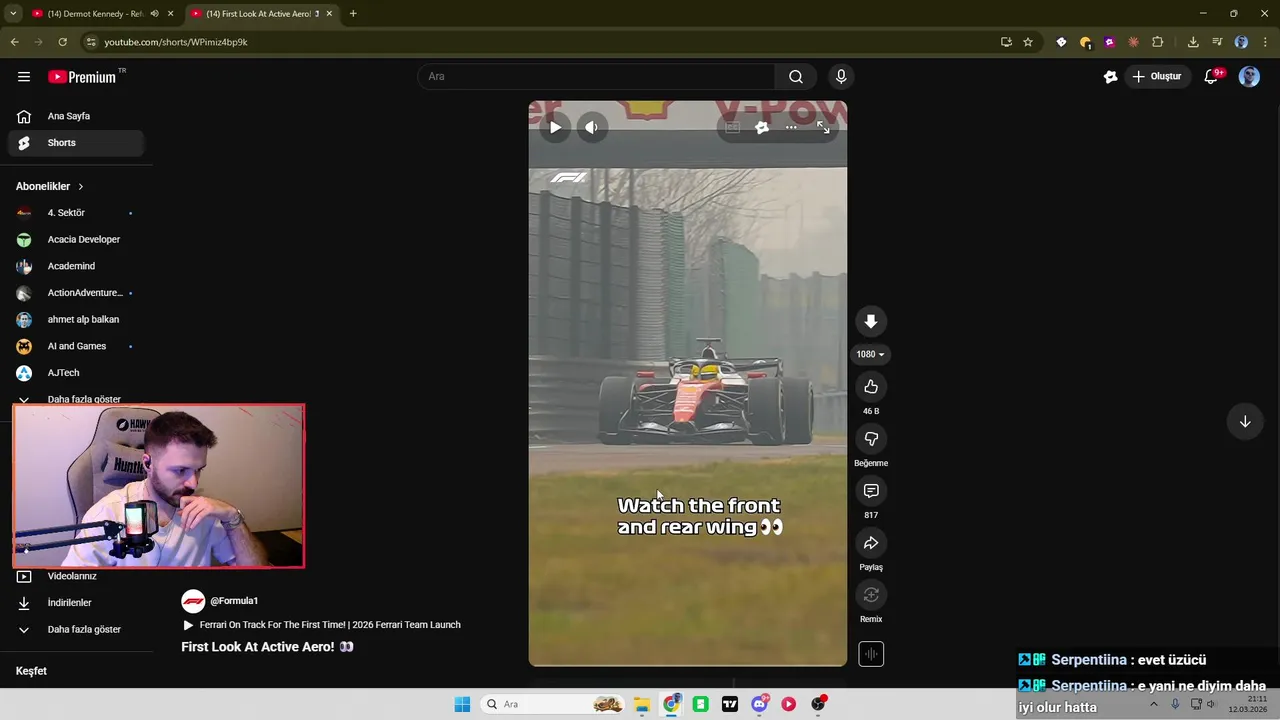Install the app via address bar icon

(1006, 42)
